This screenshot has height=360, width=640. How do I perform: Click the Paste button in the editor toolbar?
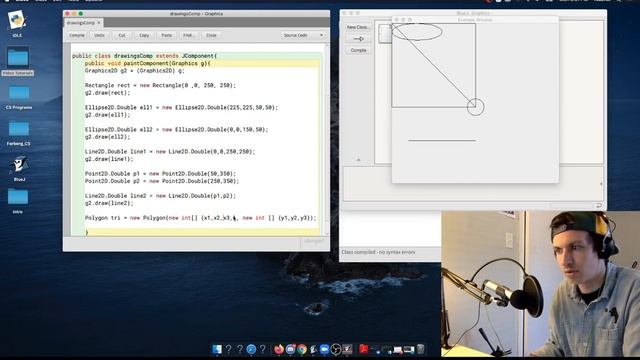(x=167, y=36)
